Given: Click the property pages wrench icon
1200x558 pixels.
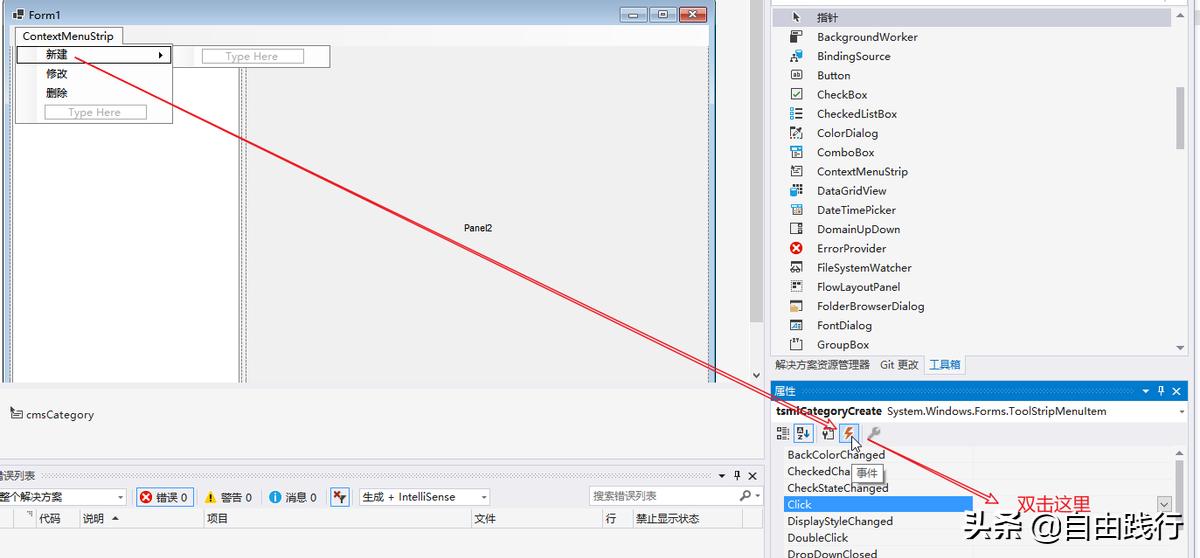Looking at the screenshot, I should point(873,433).
